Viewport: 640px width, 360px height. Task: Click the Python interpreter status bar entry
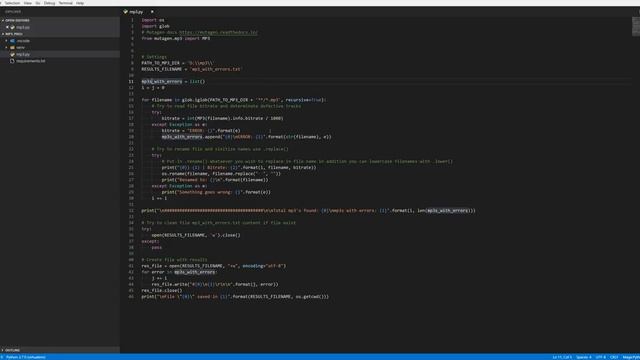(x=26, y=357)
